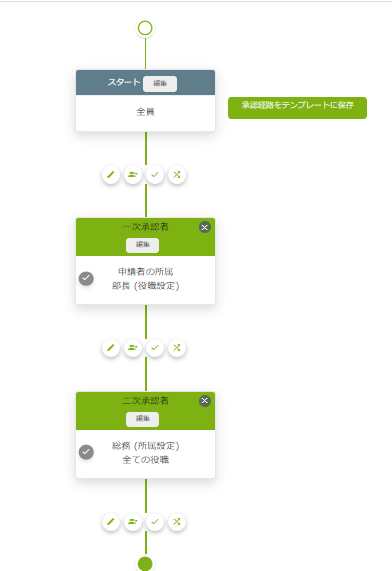Click branch shuffle icon below スタート node
Screen dimensions: 392x571
pyautogui.click(x=177, y=174)
